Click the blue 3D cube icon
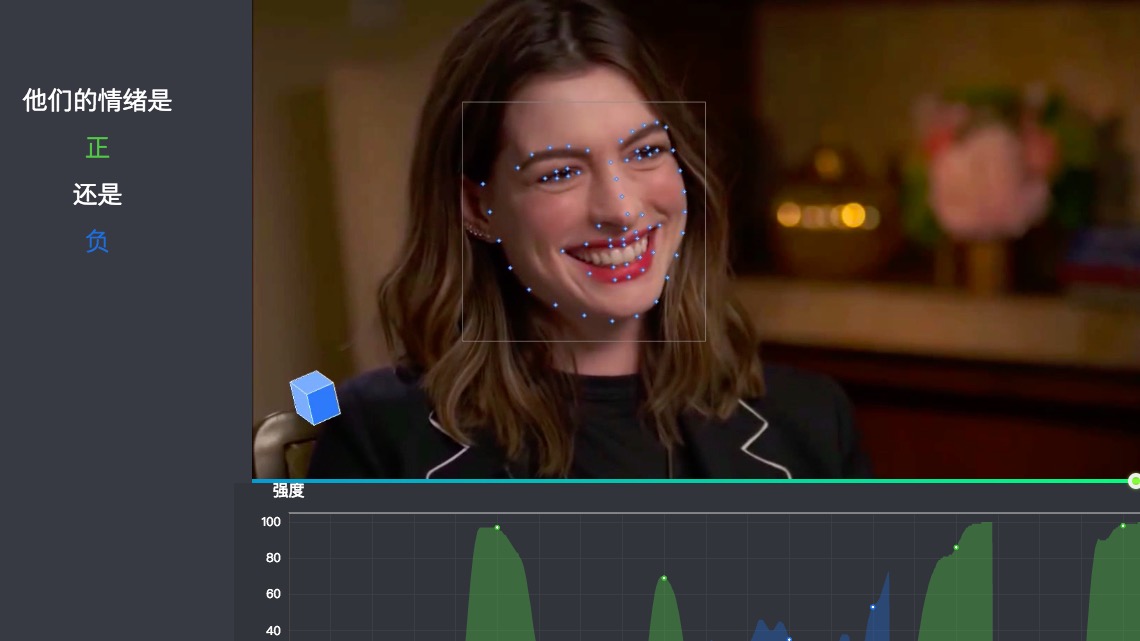This screenshot has height=641, width=1140. (315, 397)
